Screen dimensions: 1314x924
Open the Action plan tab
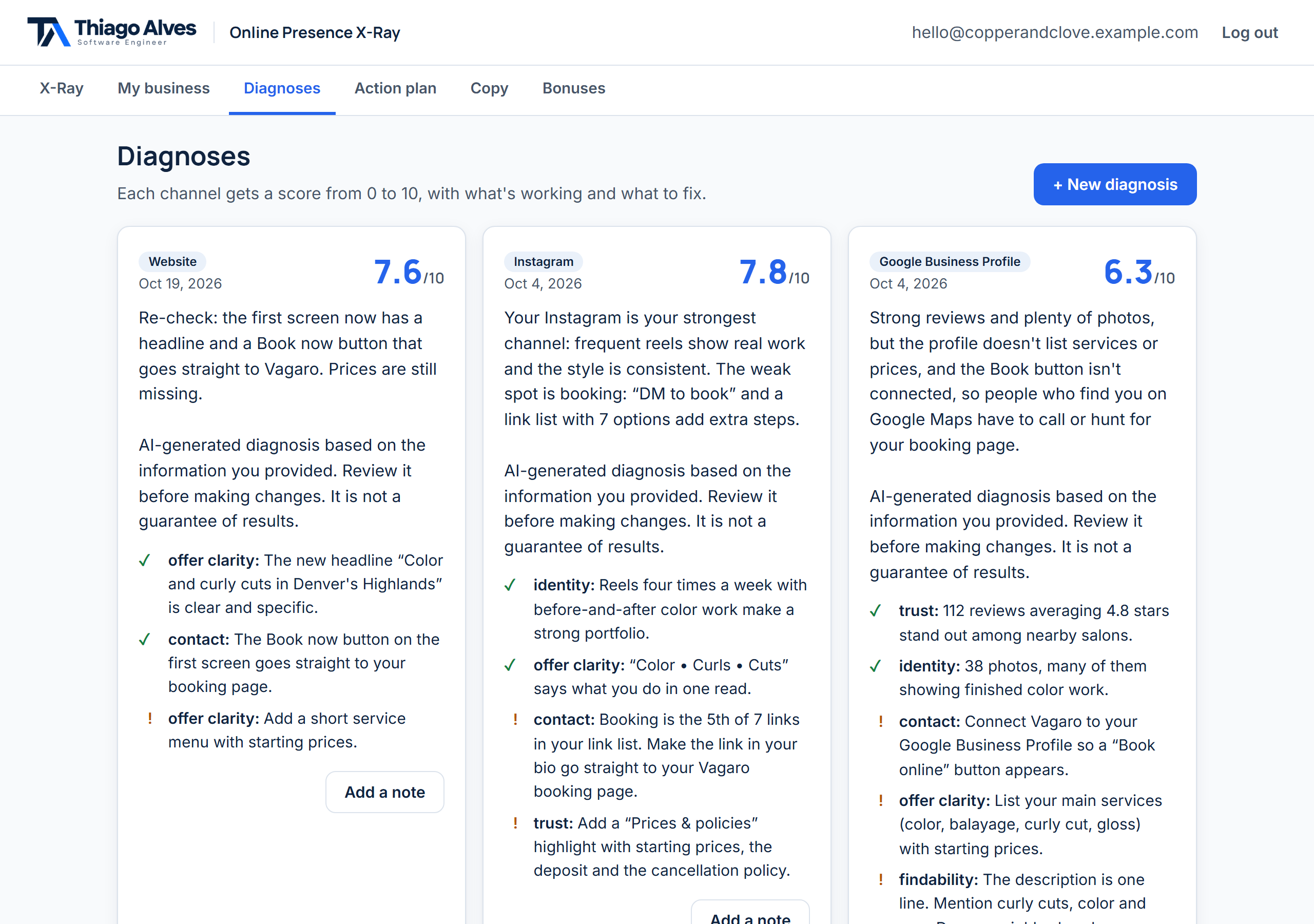click(395, 88)
